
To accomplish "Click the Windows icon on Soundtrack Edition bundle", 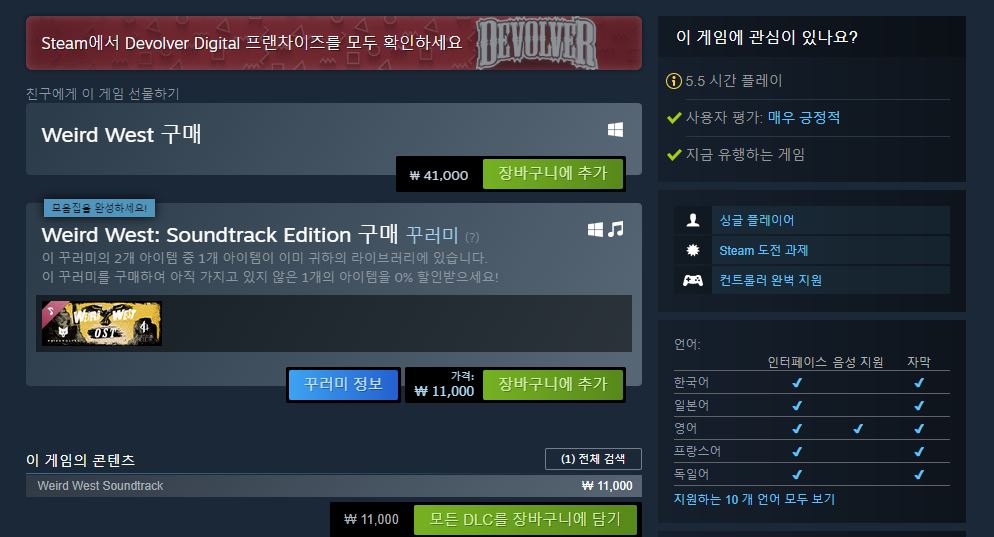I will [x=595, y=230].
